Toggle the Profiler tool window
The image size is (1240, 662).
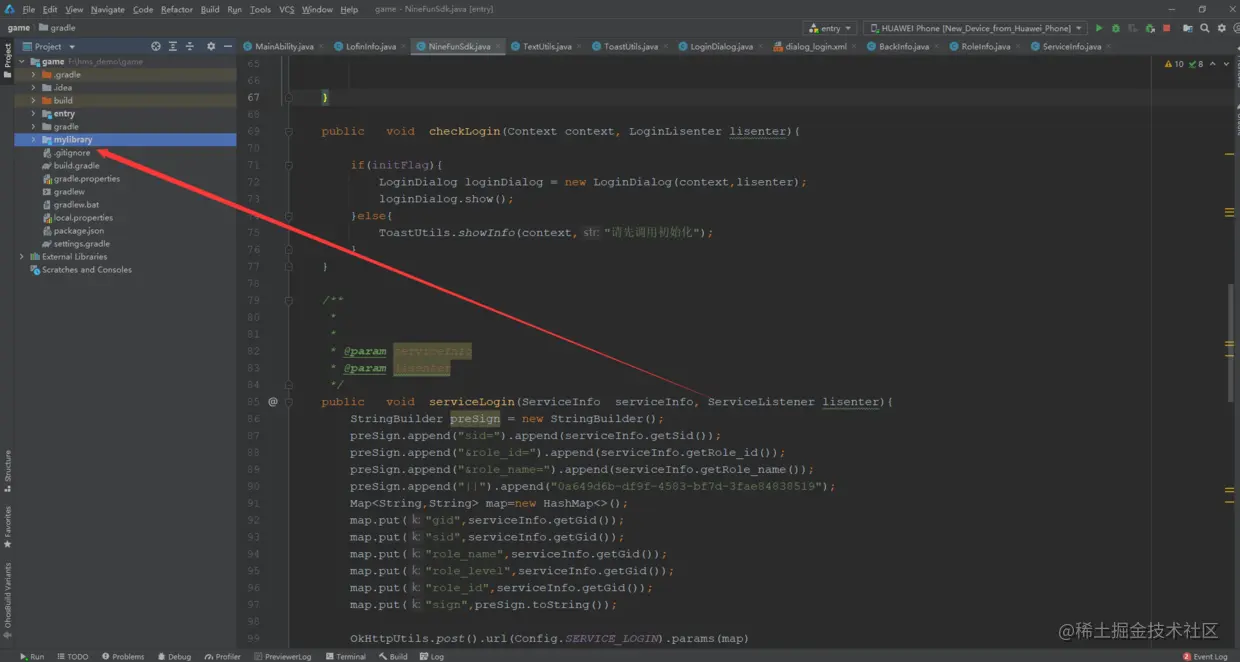(x=222, y=656)
